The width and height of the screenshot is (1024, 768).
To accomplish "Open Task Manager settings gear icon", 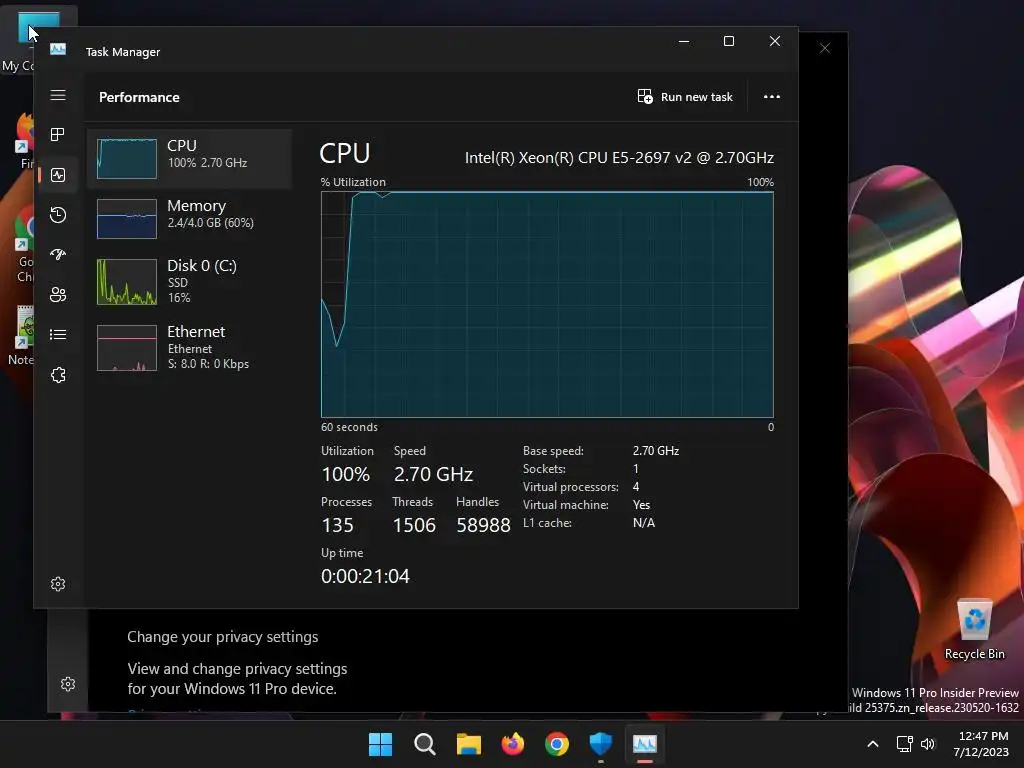I will coord(57,584).
